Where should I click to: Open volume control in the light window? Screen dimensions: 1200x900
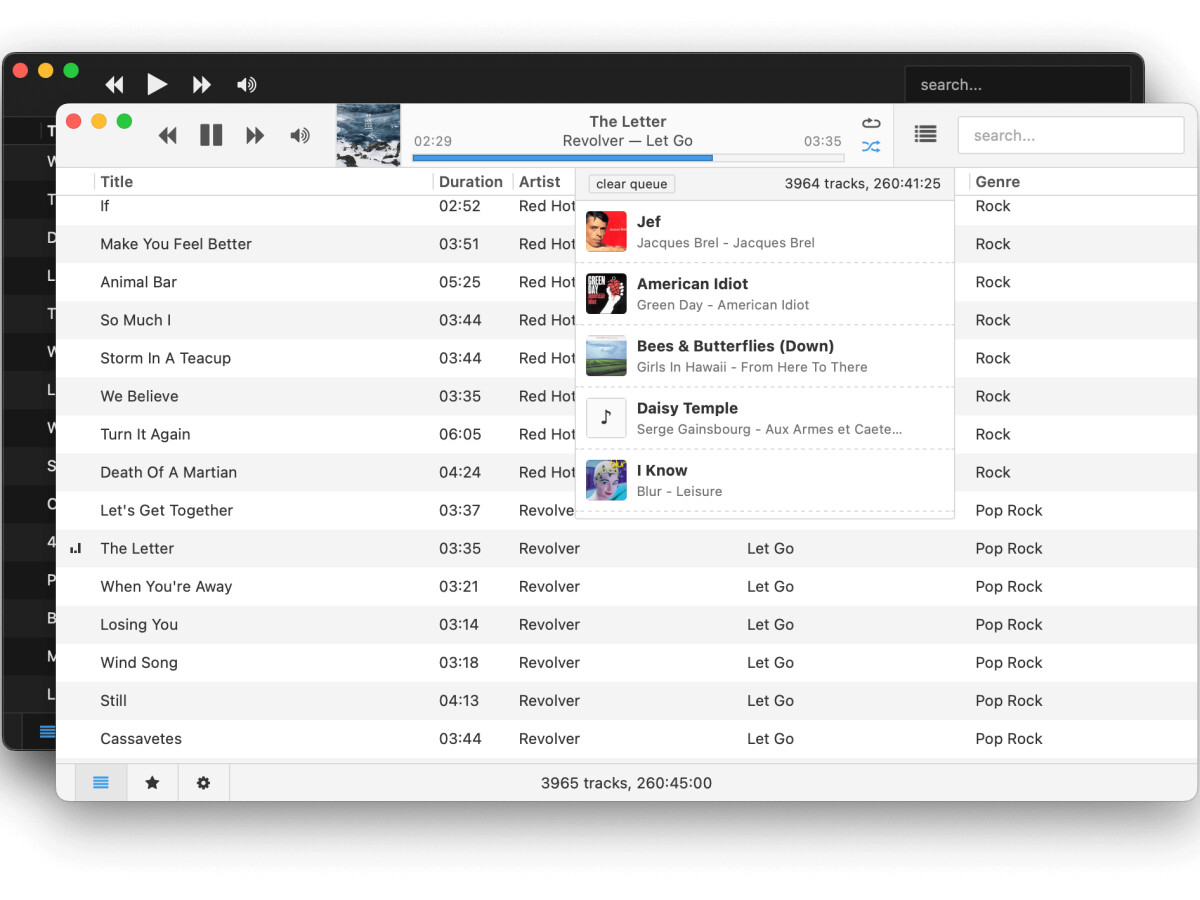[299, 135]
